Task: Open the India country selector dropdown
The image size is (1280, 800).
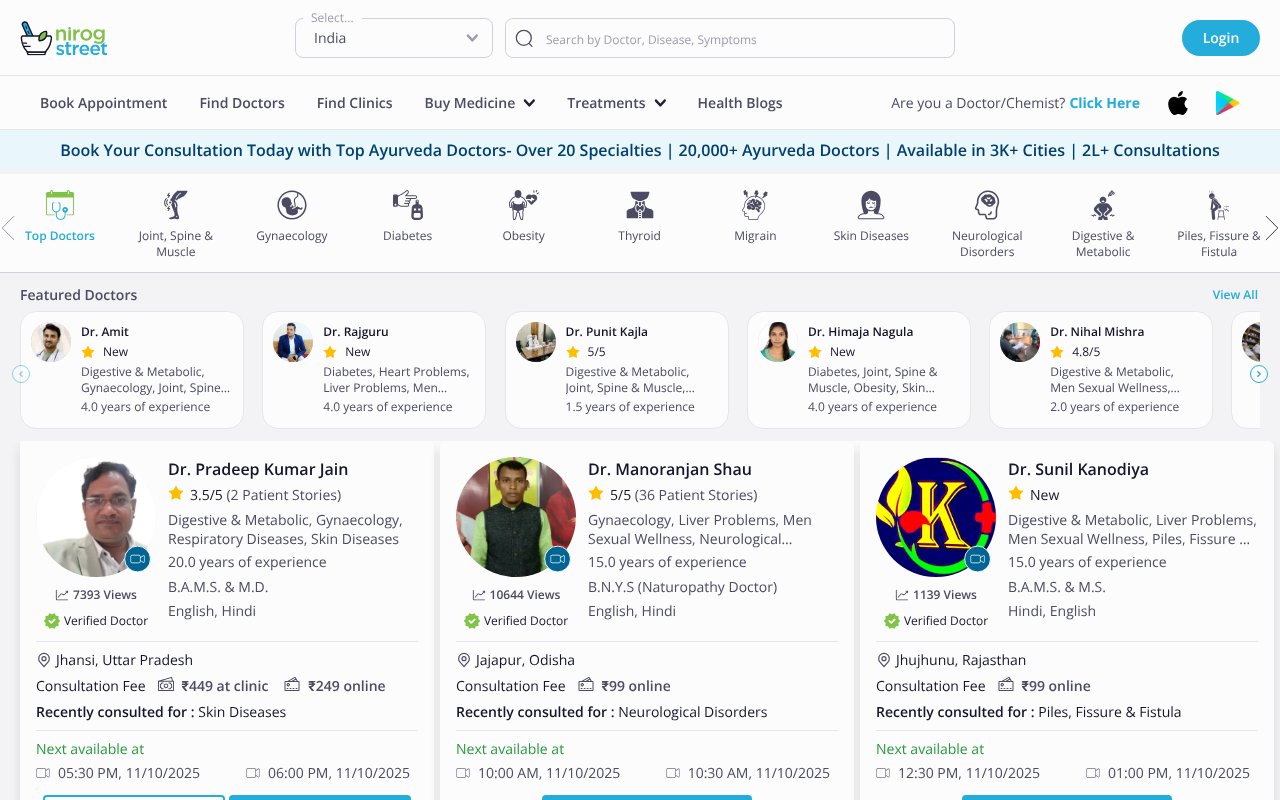Action: (393, 38)
